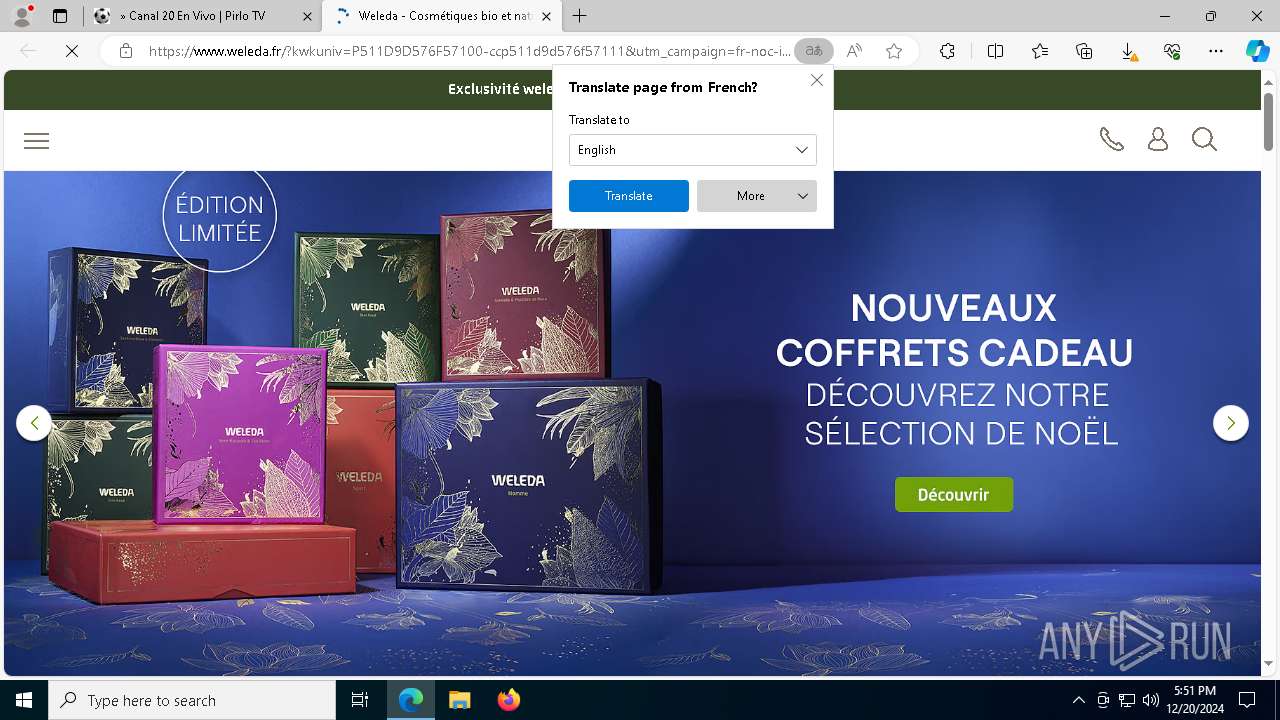The width and height of the screenshot is (1280, 720).
Task: Open the Translate to language dropdown
Action: [693, 150]
